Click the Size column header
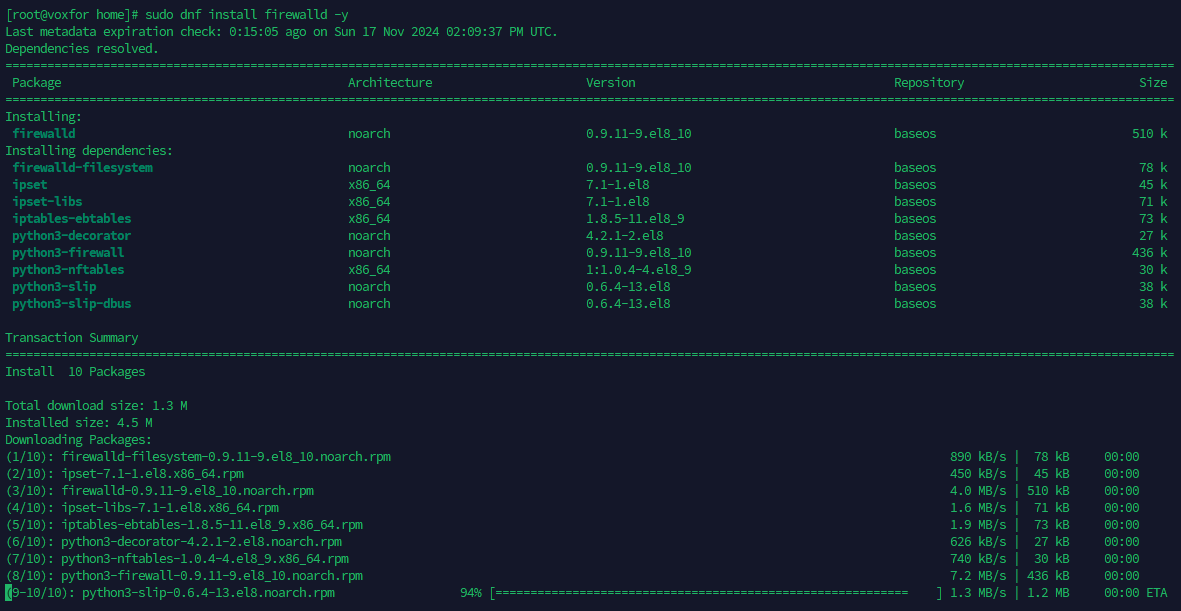This screenshot has width=1181, height=611. click(x=1152, y=82)
